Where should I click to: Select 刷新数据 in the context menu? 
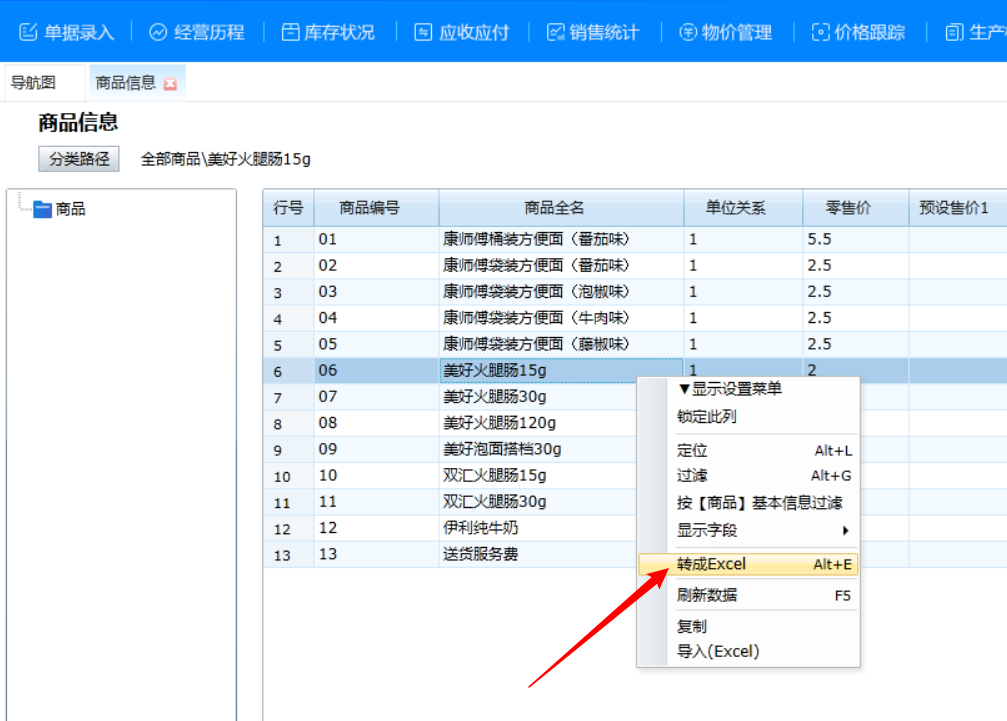pos(707,595)
